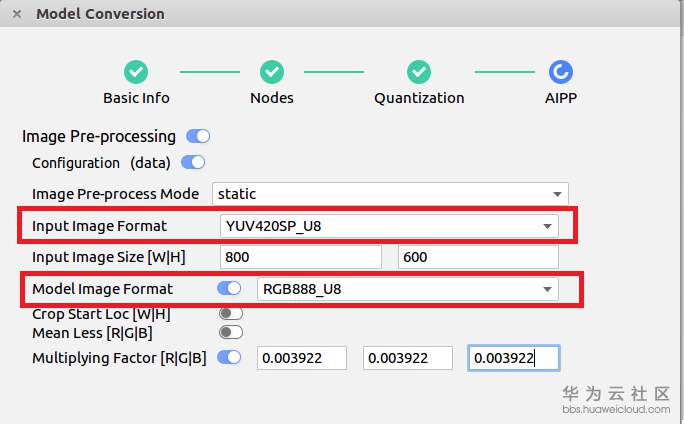Image resolution: width=684 pixels, height=424 pixels.
Task: Turn off the Multiplying Factor toggle
Action: click(230, 357)
